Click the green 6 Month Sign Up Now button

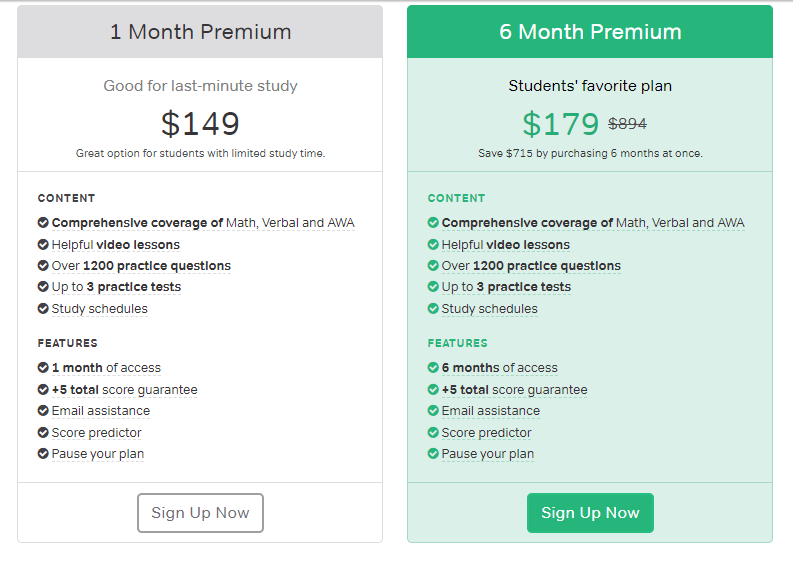coord(590,513)
